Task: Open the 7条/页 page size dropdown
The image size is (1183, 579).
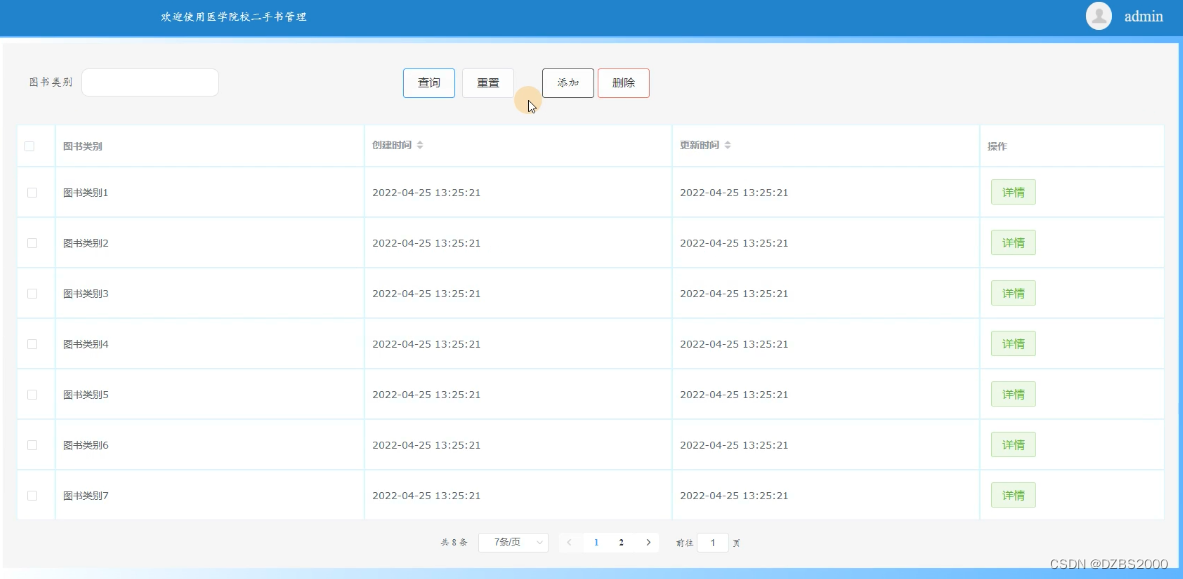Action: pyautogui.click(x=513, y=542)
